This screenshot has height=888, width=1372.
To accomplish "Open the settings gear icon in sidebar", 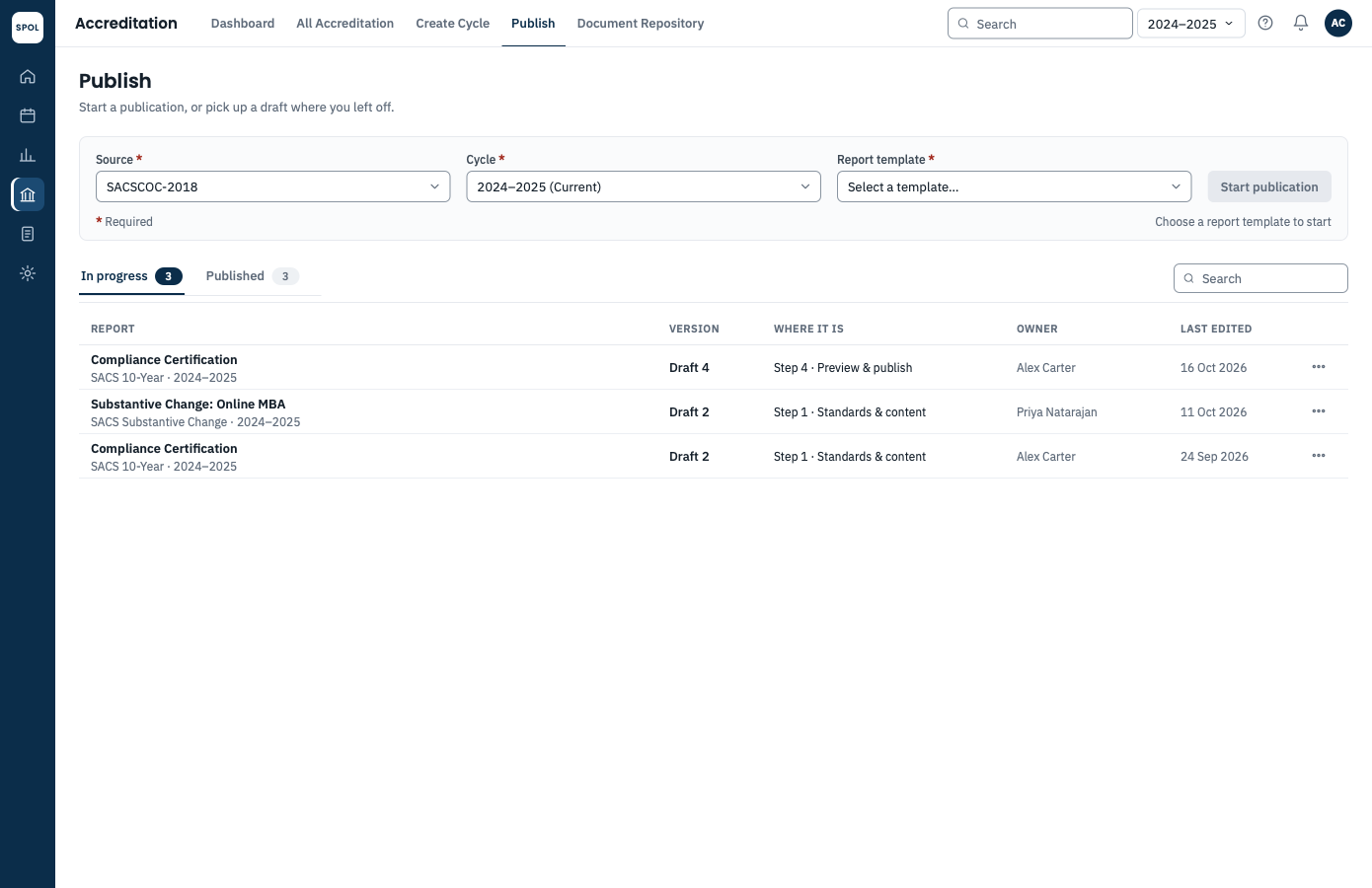I will pyautogui.click(x=28, y=273).
